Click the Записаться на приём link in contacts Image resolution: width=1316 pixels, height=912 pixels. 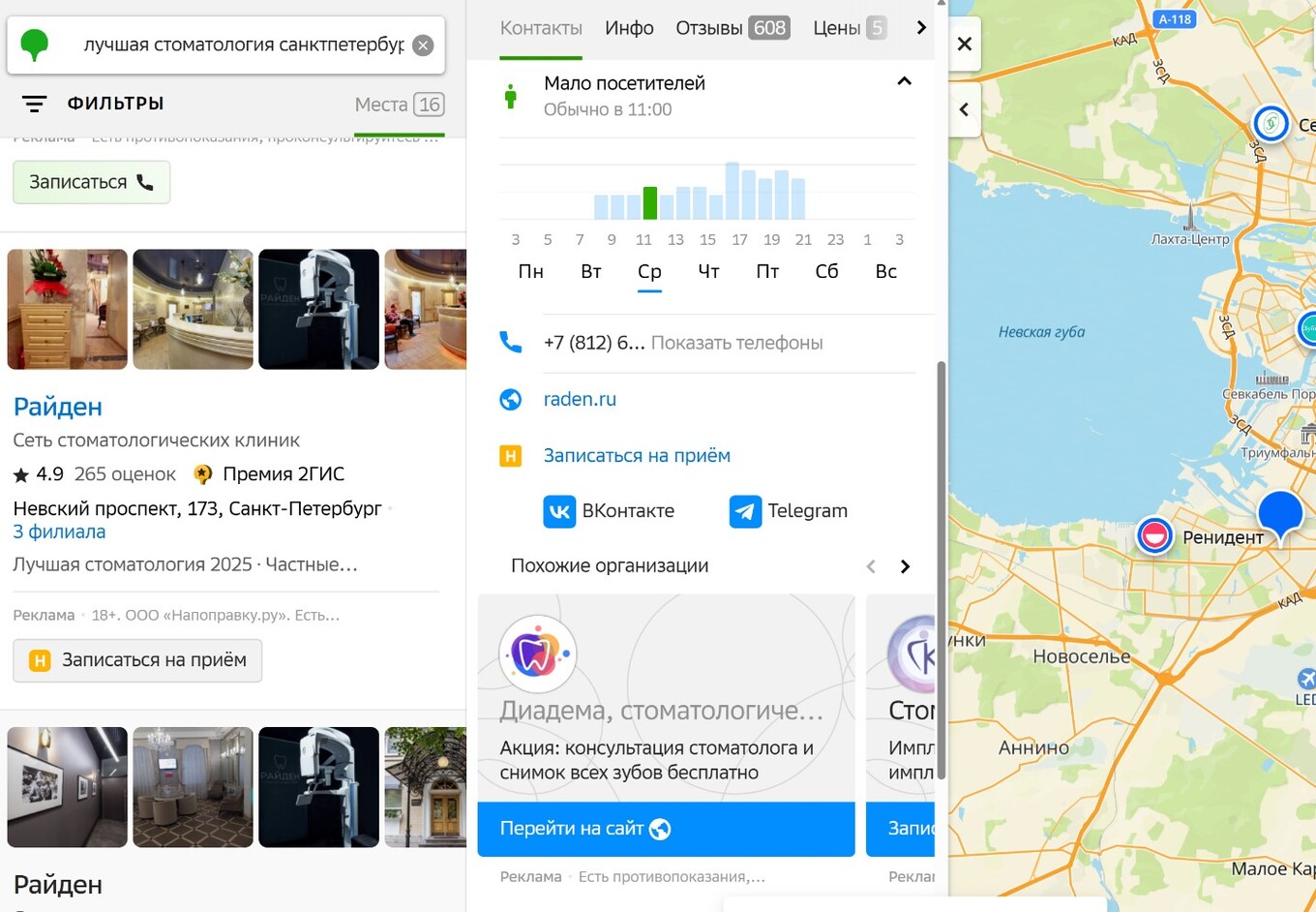click(637, 455)
